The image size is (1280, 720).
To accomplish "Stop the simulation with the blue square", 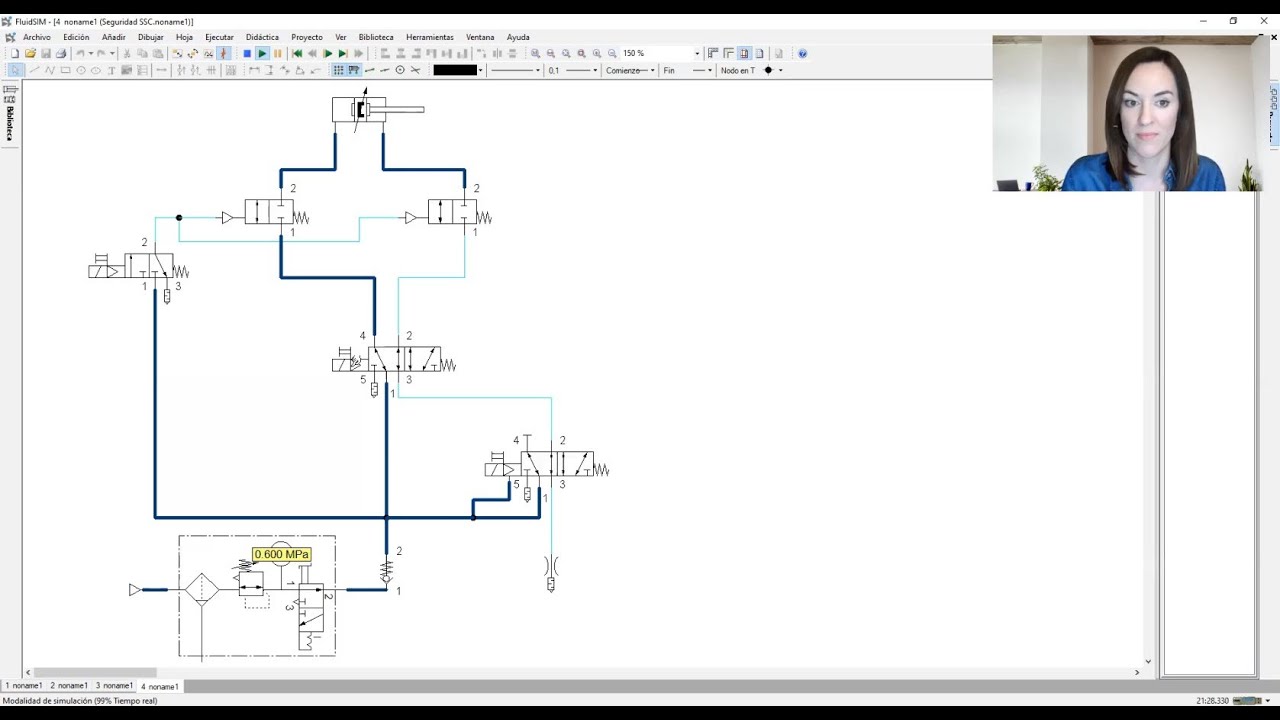I will pos(247,53).
